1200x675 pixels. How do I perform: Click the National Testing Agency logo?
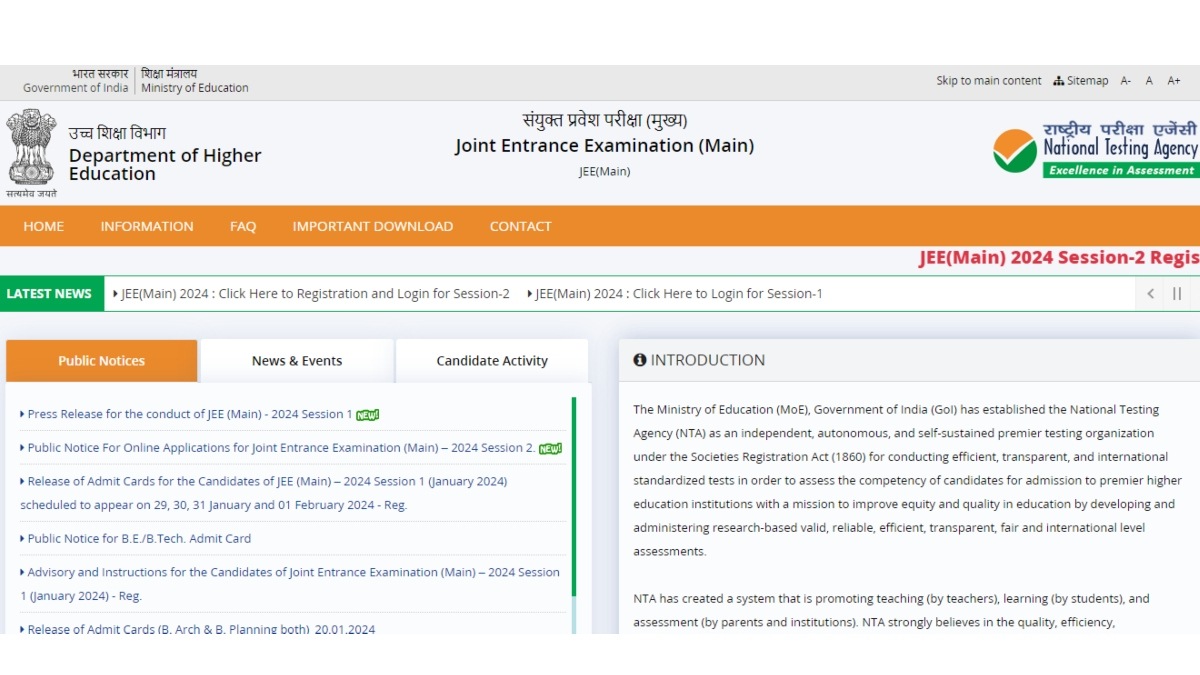click(x=1095, y=151)
